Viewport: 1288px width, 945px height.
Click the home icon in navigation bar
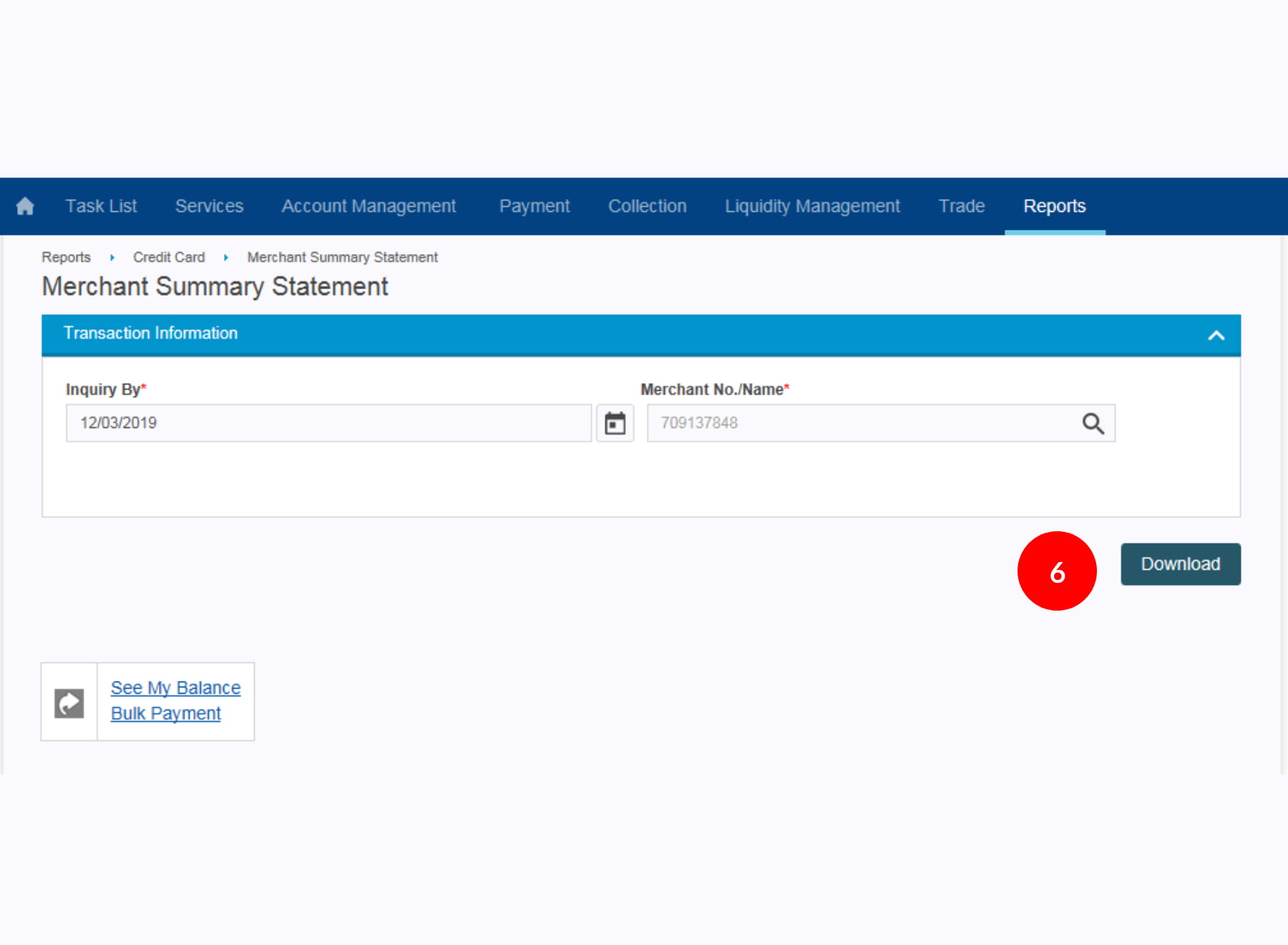click(x=25, y=206)
